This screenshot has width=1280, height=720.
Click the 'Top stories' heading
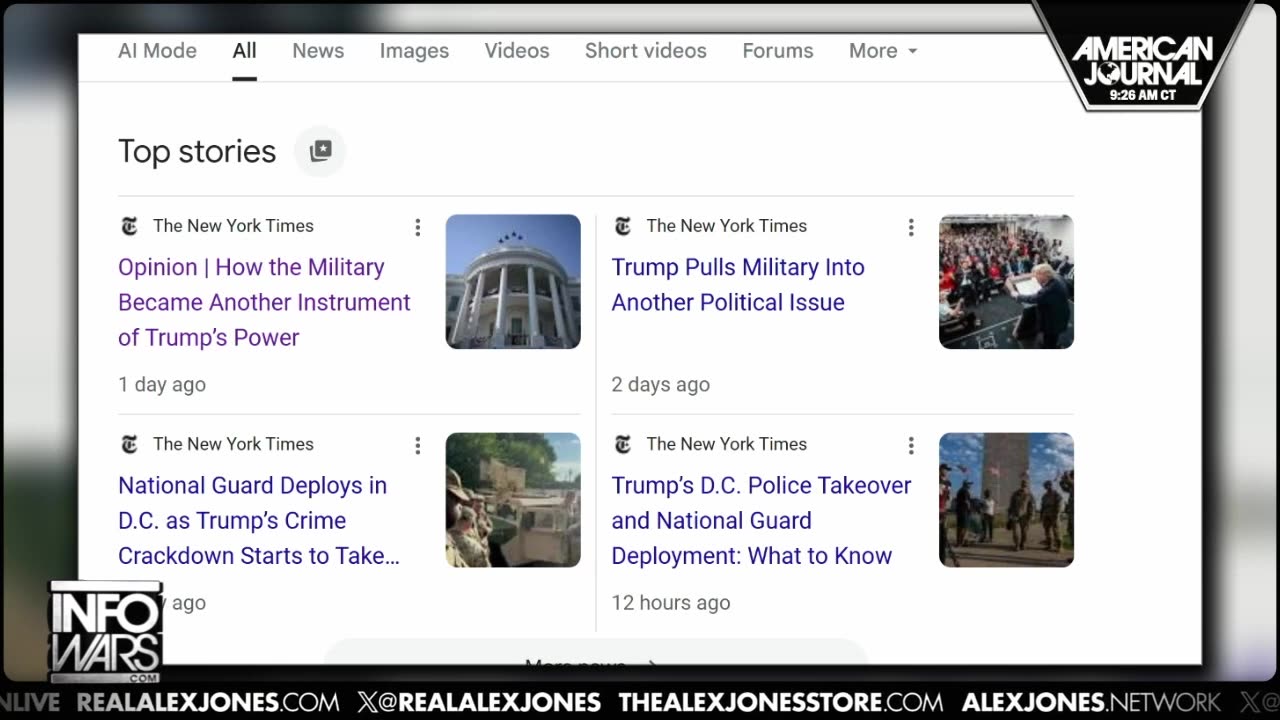[x=197, y=151]
